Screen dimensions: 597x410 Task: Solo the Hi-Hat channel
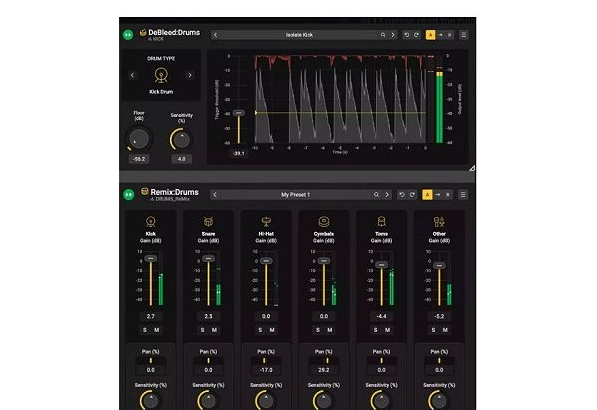260,330
